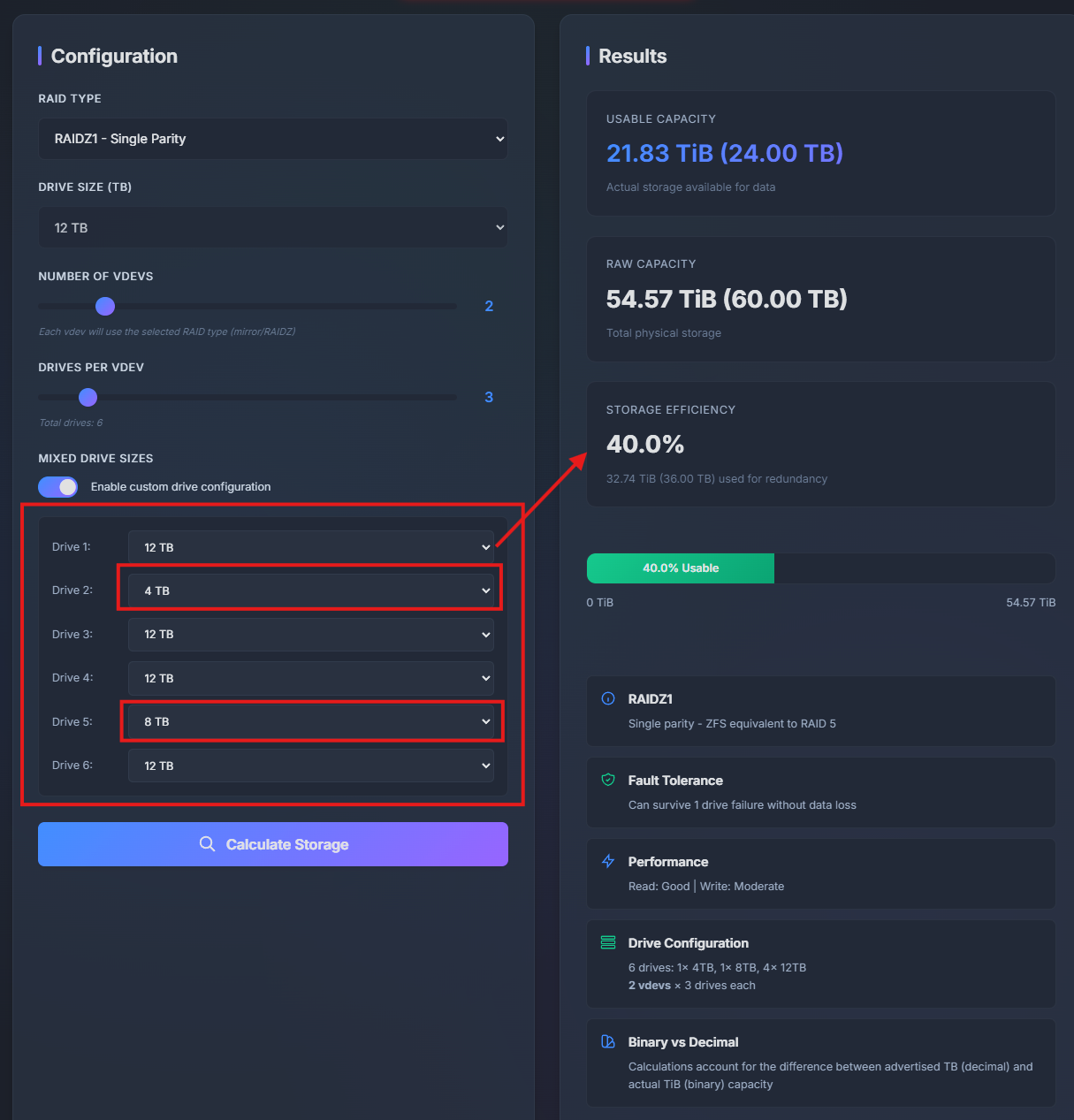The height and width of the screenshot is (1120, 1074).
Task: Expand the Drive 1 size dropdown
Action: [310, 547]
